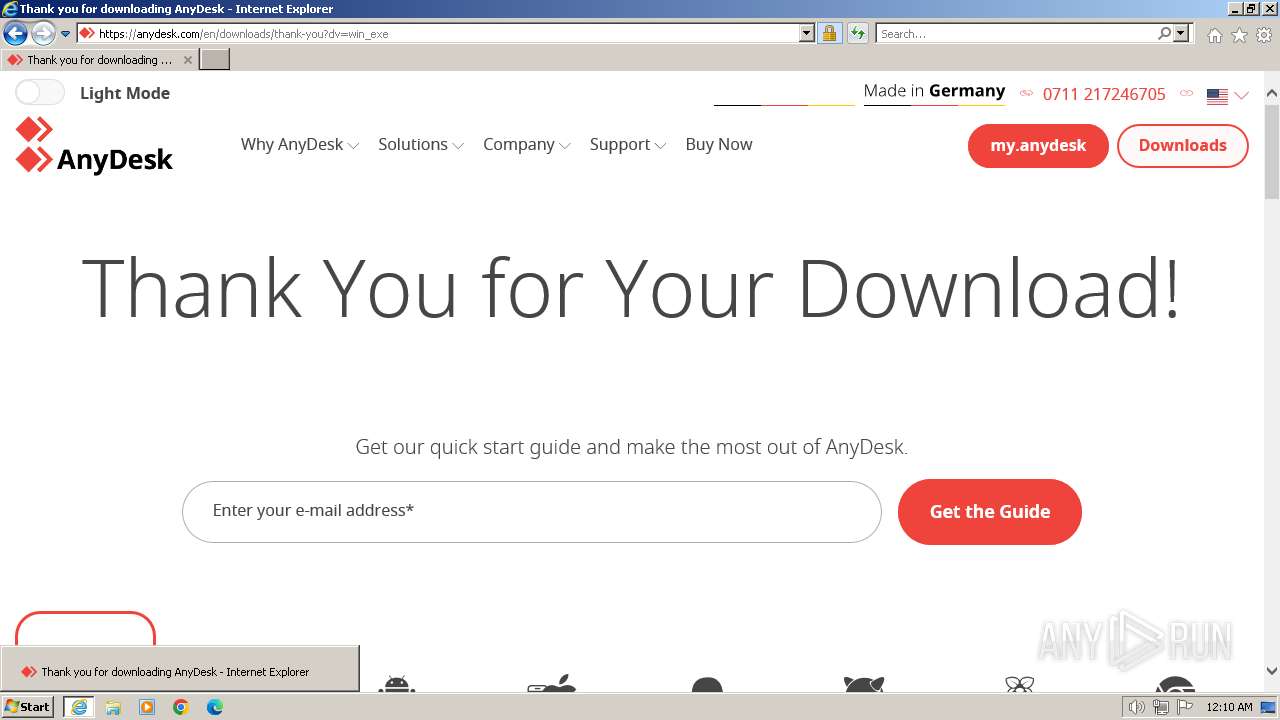The height and width of the screenshot is (720, 1280).
Task: Open the Buy Now page
Action: tap(719, 144)
